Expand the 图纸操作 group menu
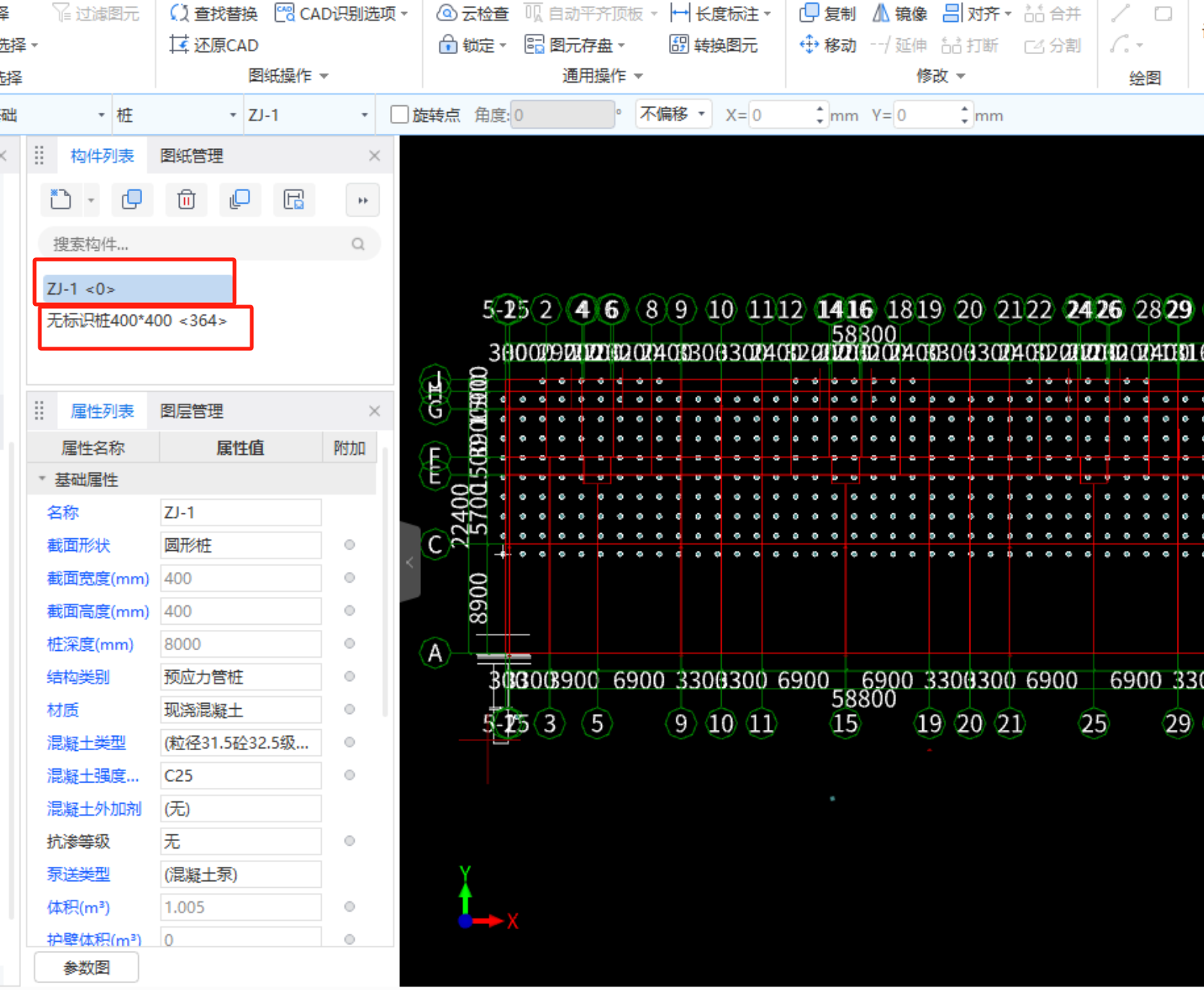Viewport: 1204px width, 990px height. pyautogui.click(x=289, y=75)
